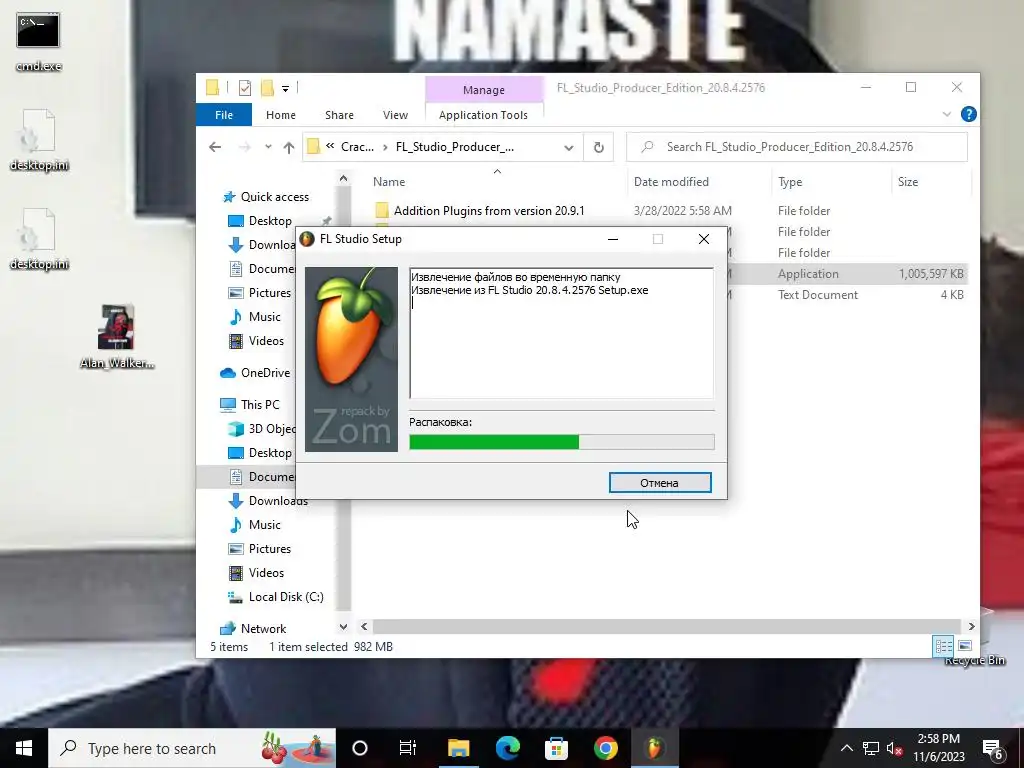
Task: Open the cmd.exe desktop shortcut
Action: click(38, 40)
